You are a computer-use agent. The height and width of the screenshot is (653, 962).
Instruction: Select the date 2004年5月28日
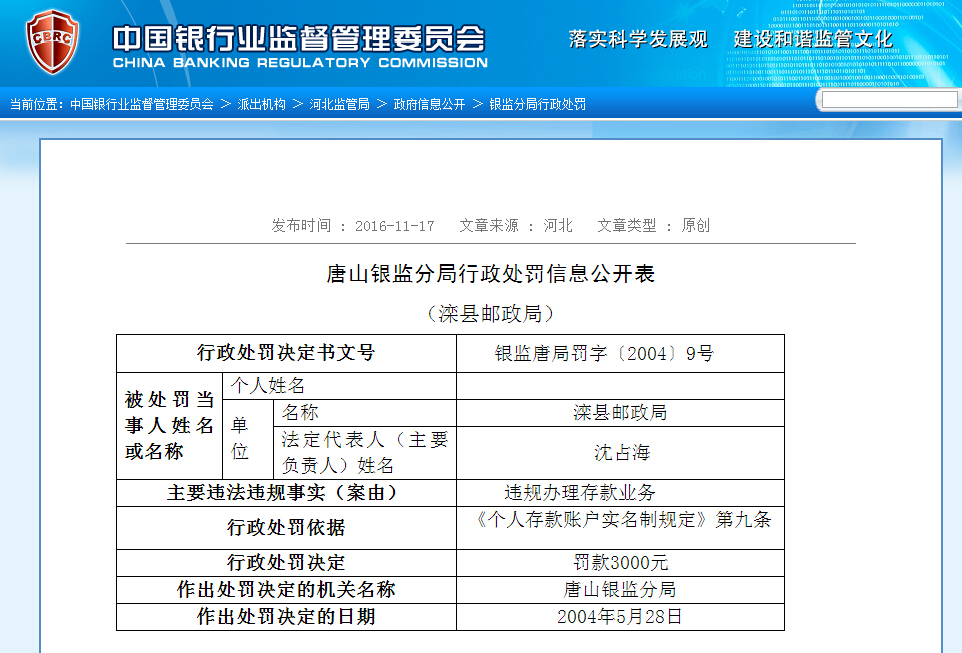click(x=620, y=617)
